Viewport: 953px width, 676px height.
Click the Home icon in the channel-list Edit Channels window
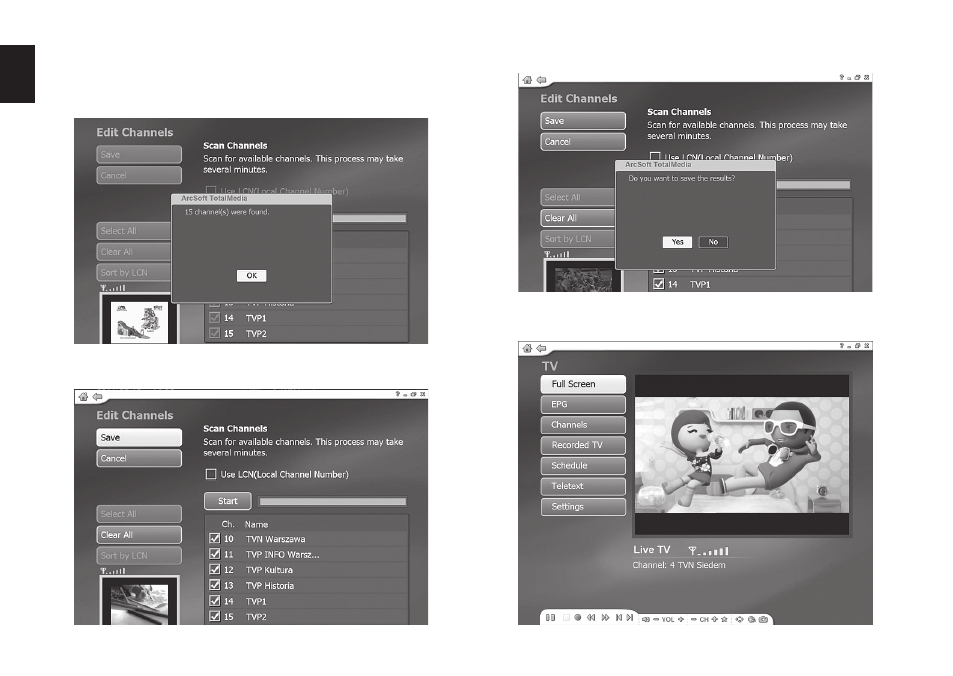click(x=83, y=397)
